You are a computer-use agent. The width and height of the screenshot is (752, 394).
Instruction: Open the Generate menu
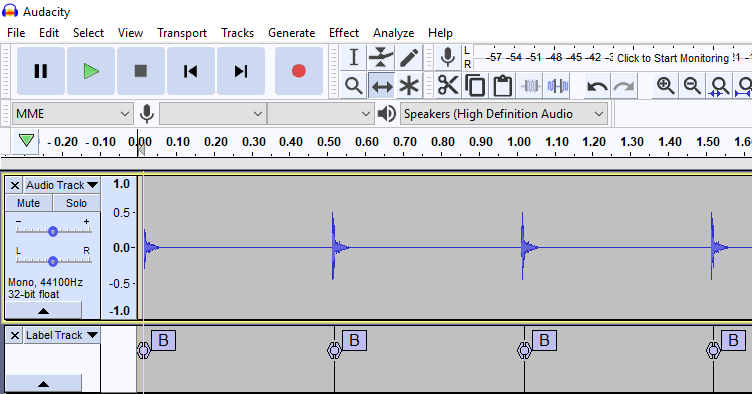pyautogui.click(x=291, y=33)
